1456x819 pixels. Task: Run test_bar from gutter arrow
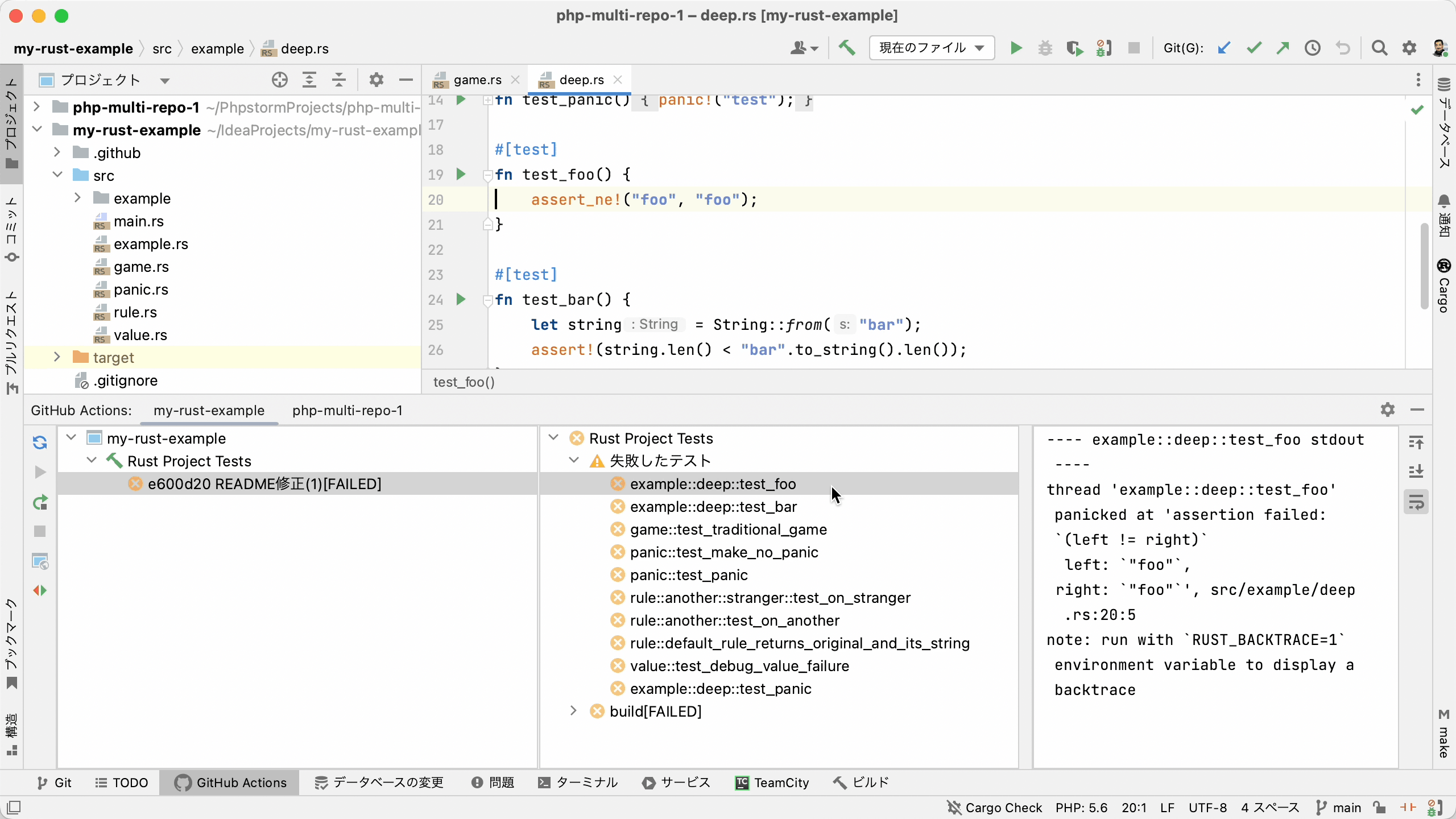click(x=461, y=299)
